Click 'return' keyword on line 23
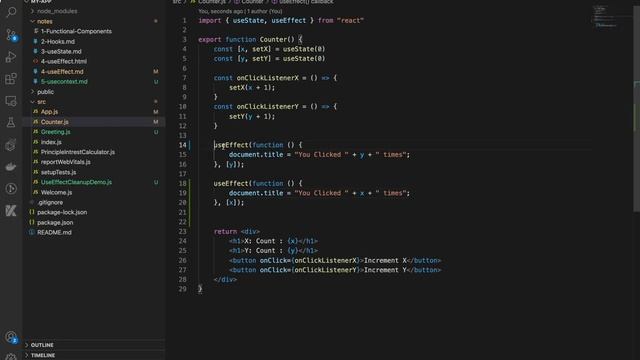This screenshot has height=360, width=640. click(x=225, y=231)
